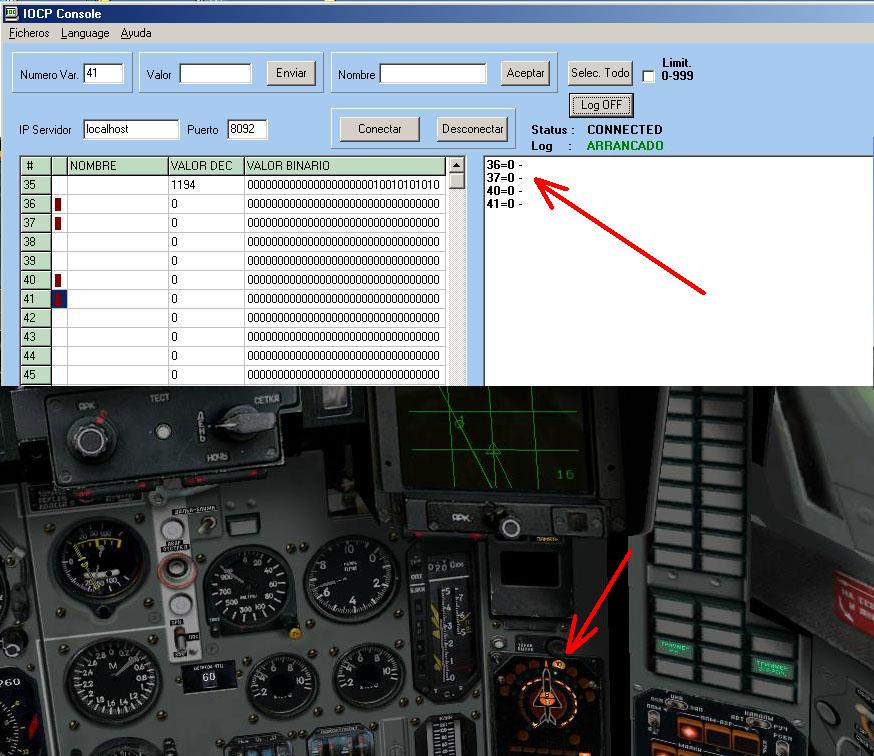
Task: Edit the IP Servidor field
Action: 131,129
